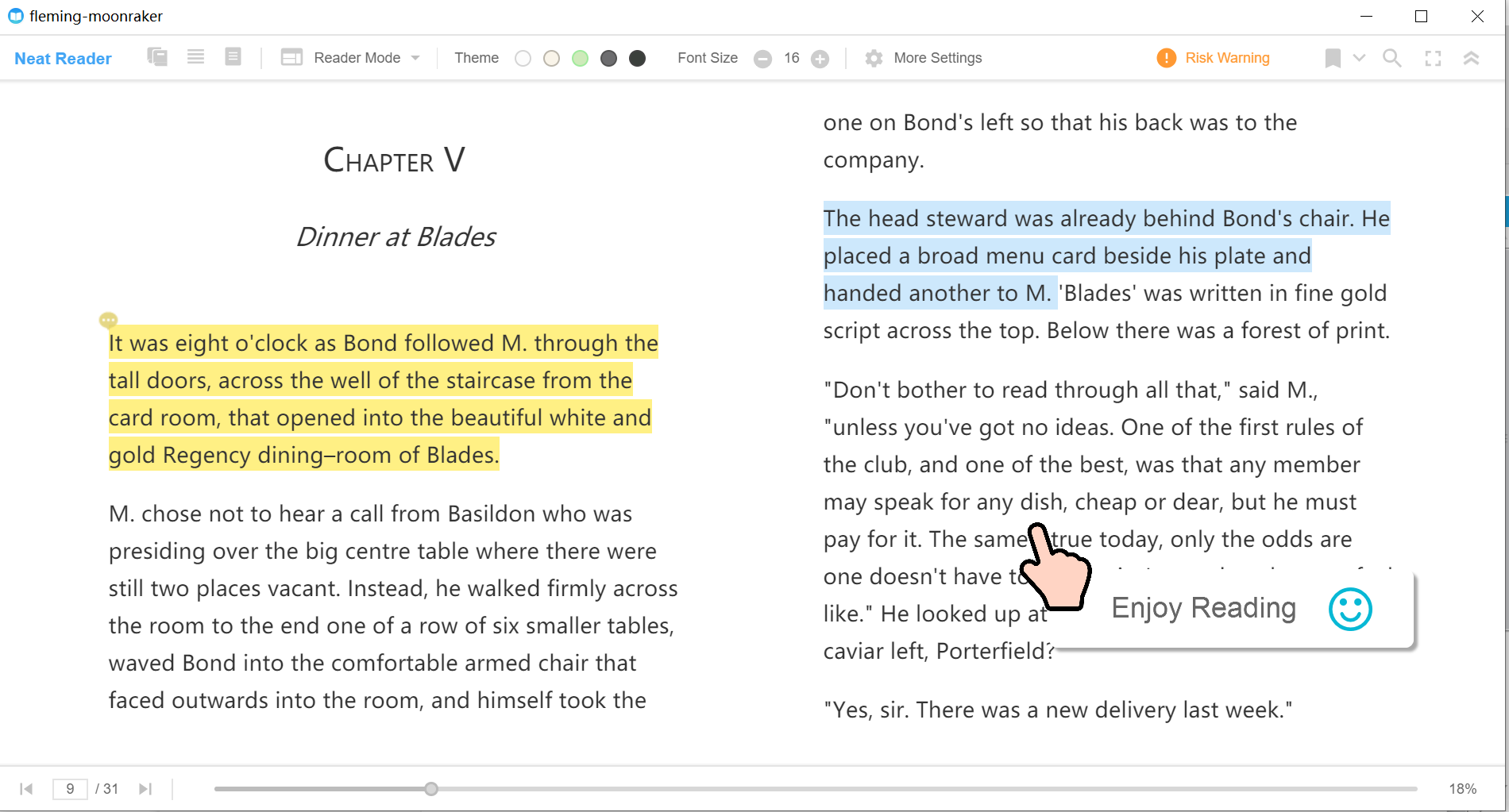Viewport: 1509px width, 812px height.
Task: Open the library books icon
Action: (x=157, y=57)
